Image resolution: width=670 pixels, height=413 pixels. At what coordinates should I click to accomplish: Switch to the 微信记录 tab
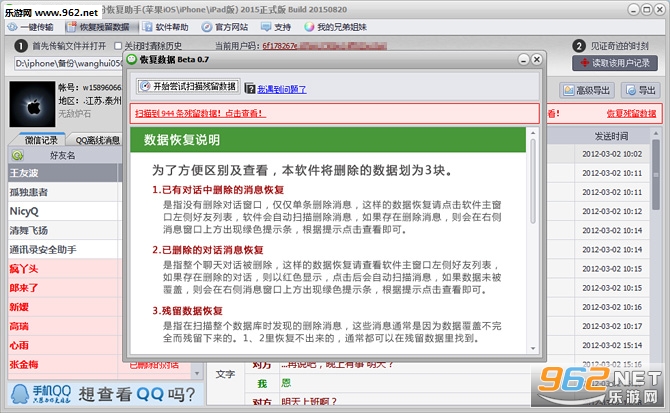41,140
